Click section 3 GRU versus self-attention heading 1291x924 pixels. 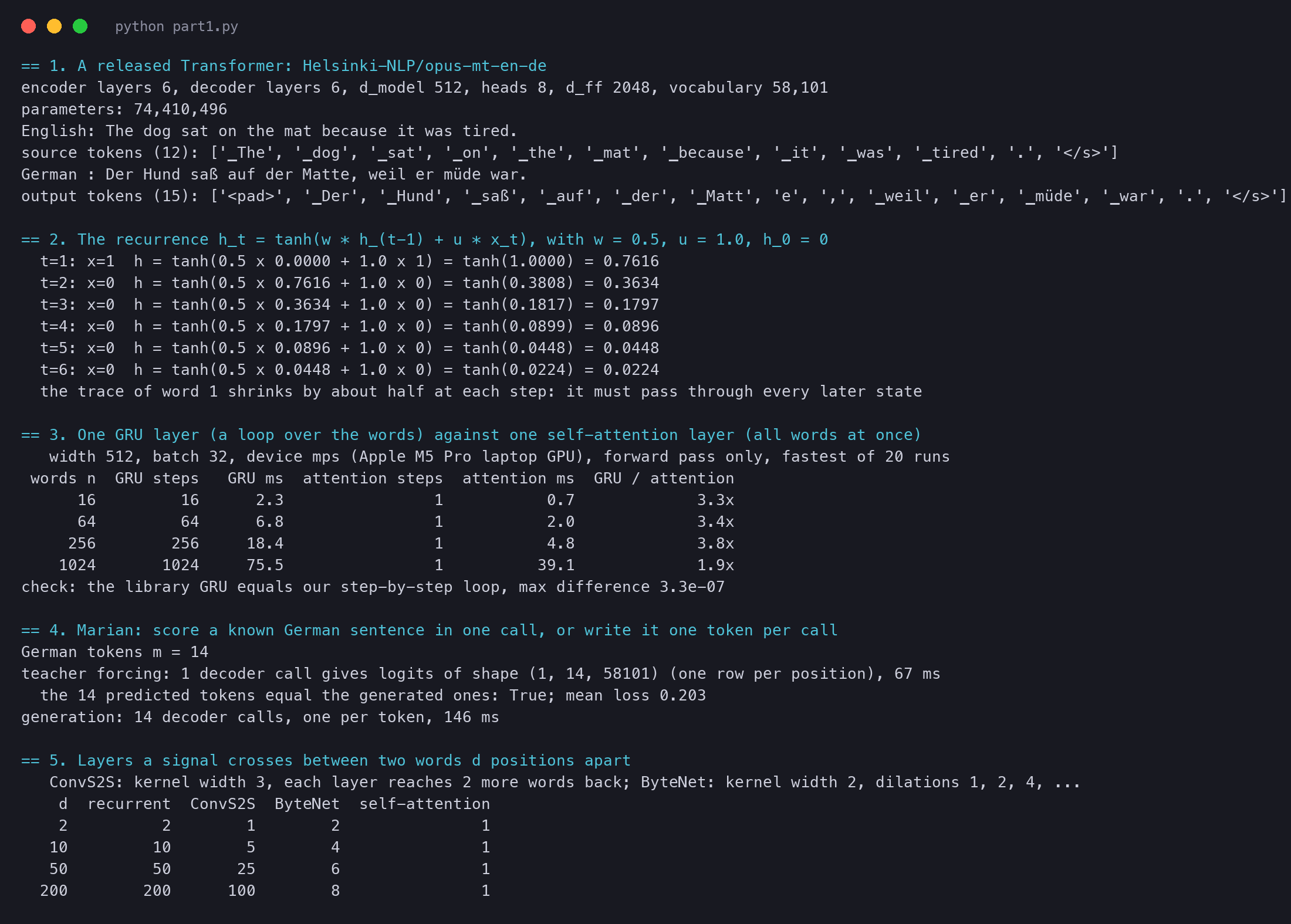[x=472, y=435]
